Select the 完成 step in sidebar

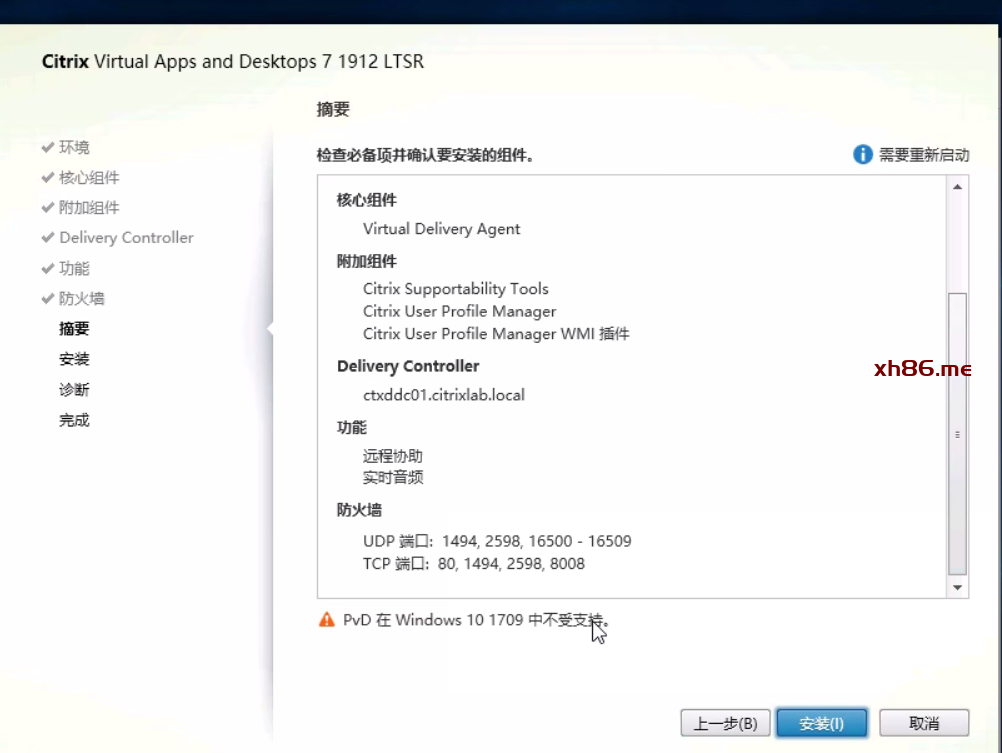(x=74, y=420)
